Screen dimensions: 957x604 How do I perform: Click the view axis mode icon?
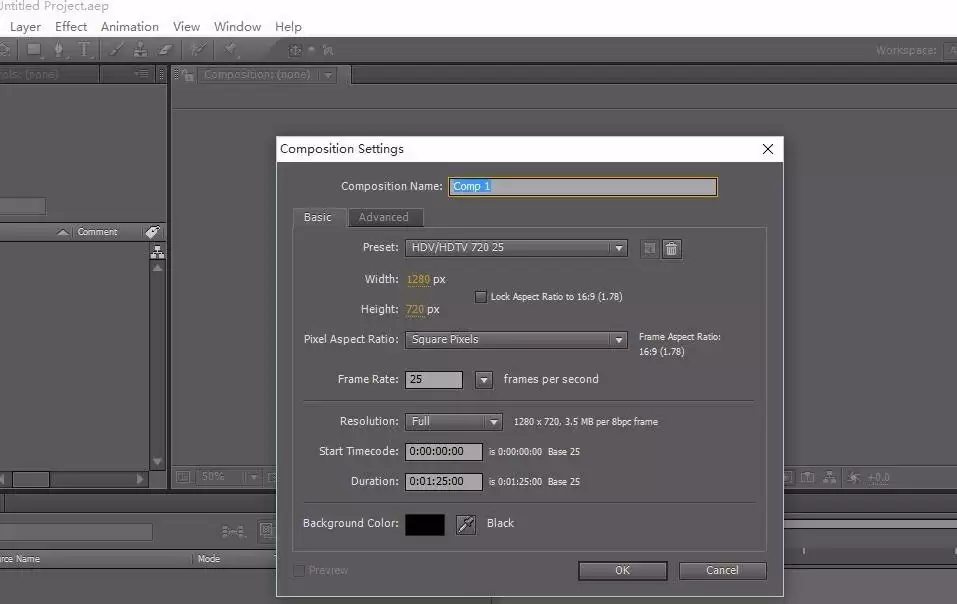click(328, 51)
